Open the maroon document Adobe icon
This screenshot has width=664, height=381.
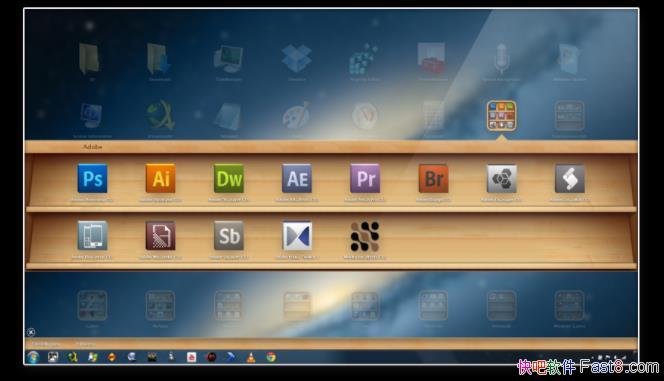[160, 236]
